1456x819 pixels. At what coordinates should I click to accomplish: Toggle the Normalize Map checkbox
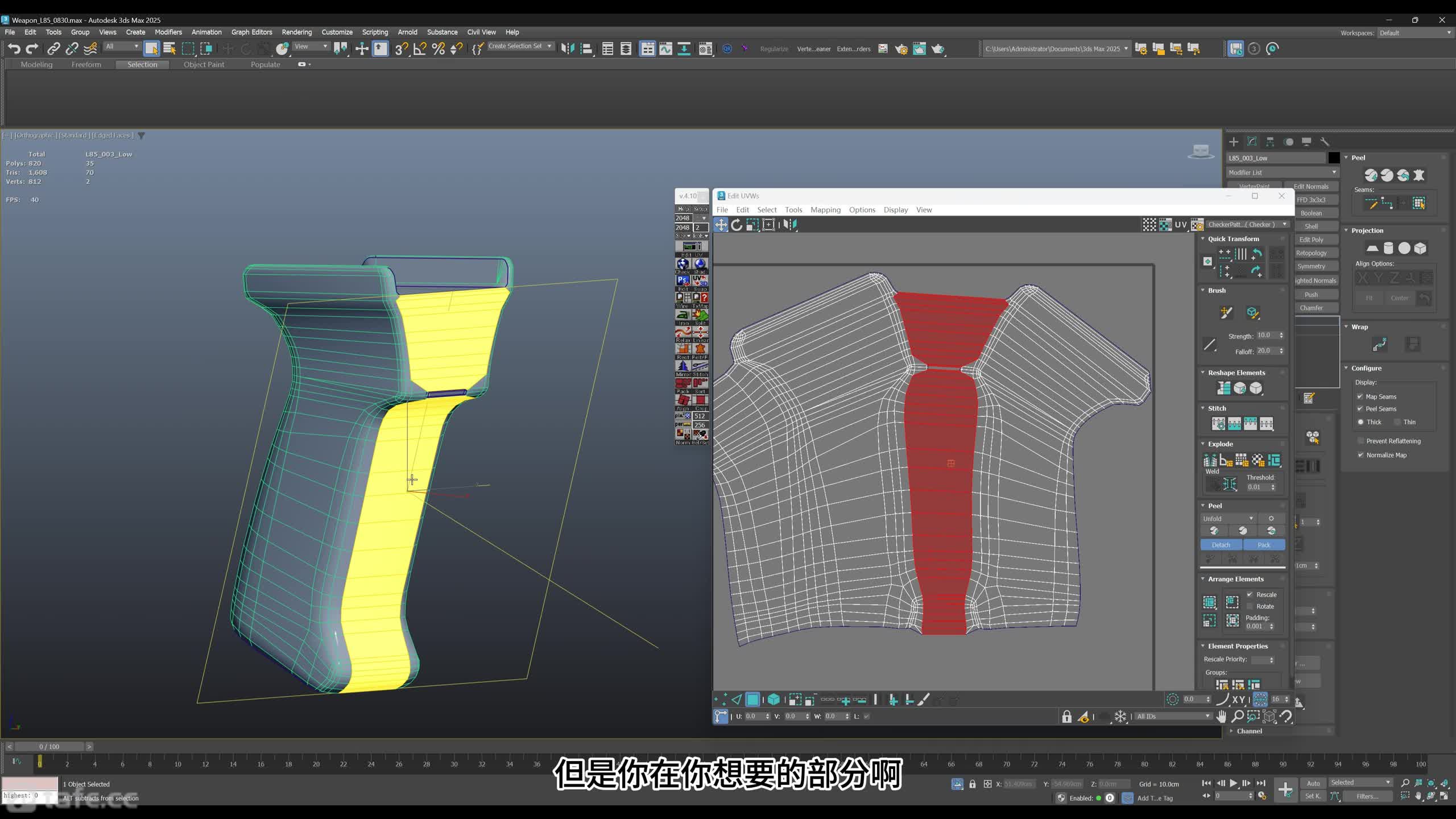point(1360,455)
